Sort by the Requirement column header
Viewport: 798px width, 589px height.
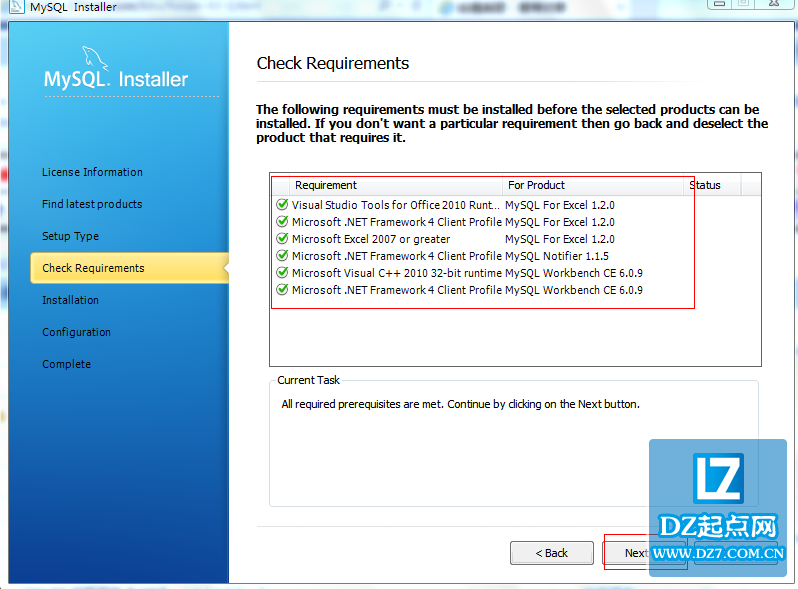(396, 185)
